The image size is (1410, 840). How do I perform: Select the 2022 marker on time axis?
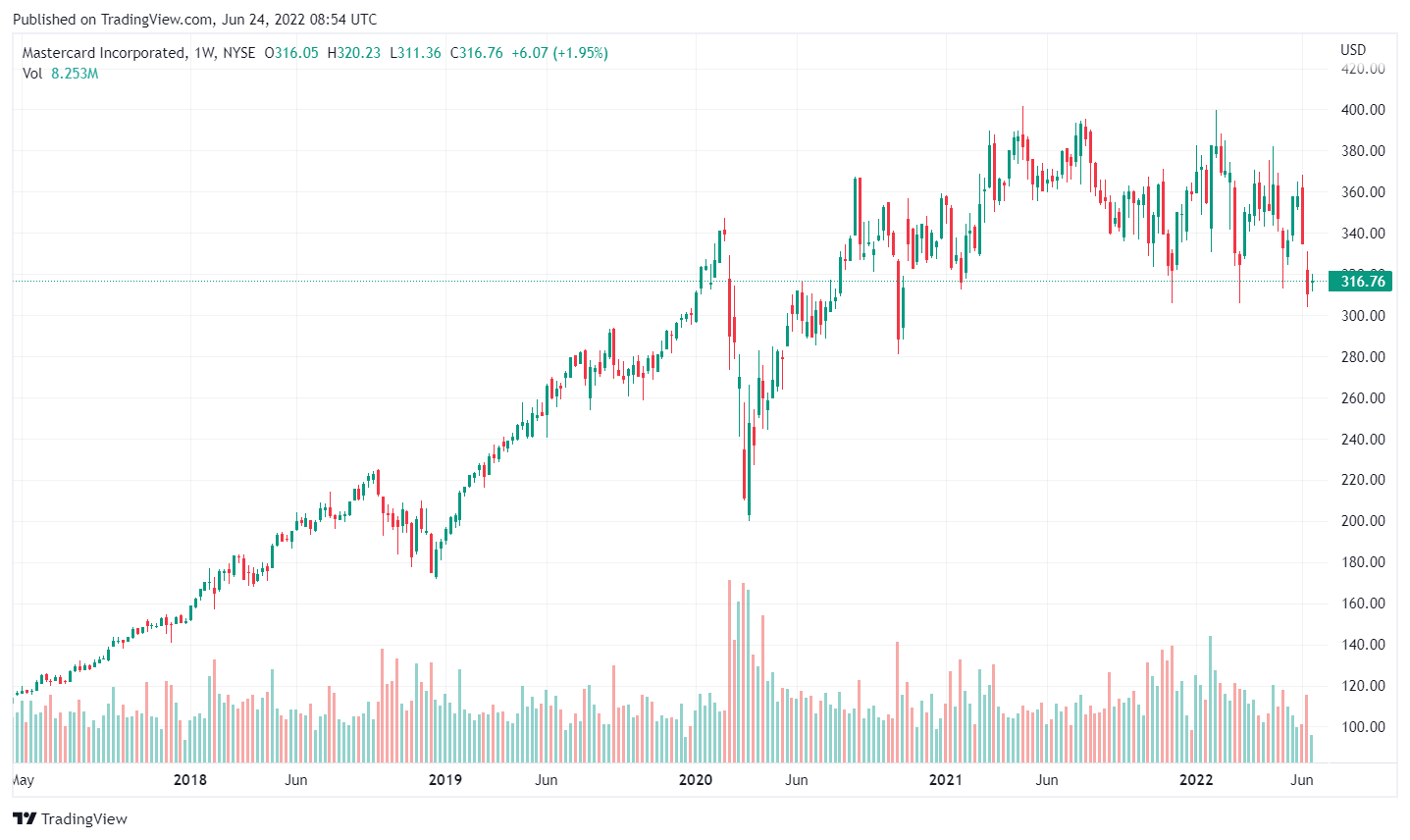(1196, 780)
